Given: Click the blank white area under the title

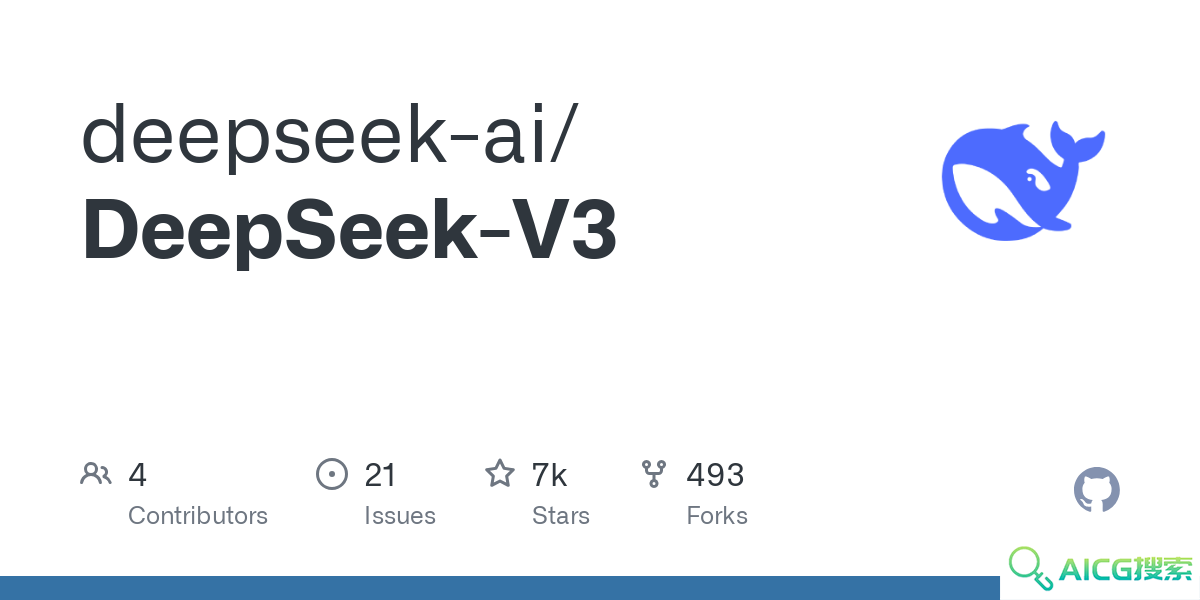Looking at the screenshot, I should [500, 360].
